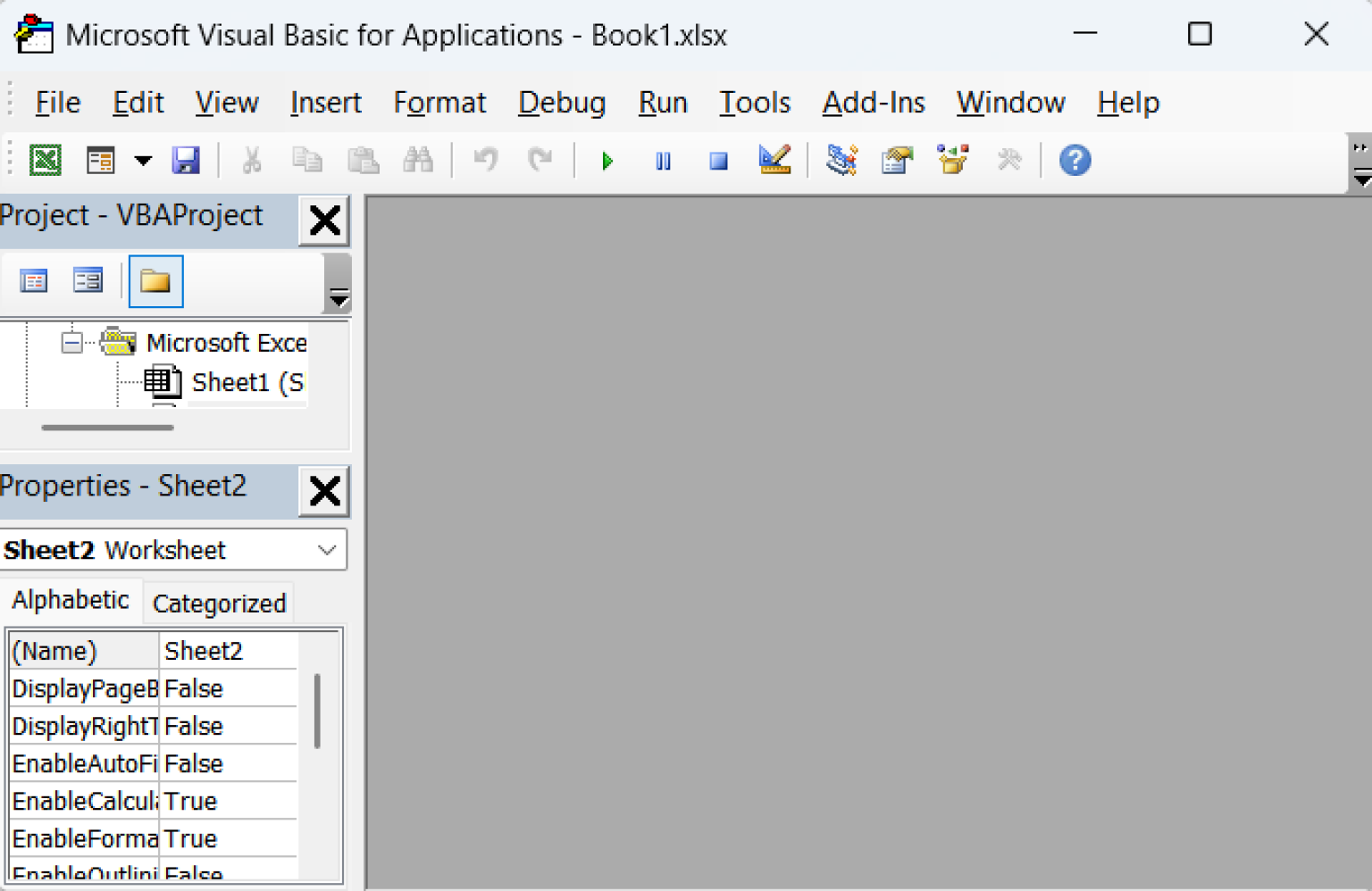Screen dimensions: 1372x891
Task: Open the Sheet2 Worksheet object dropdown
Action: pos(326,550)
